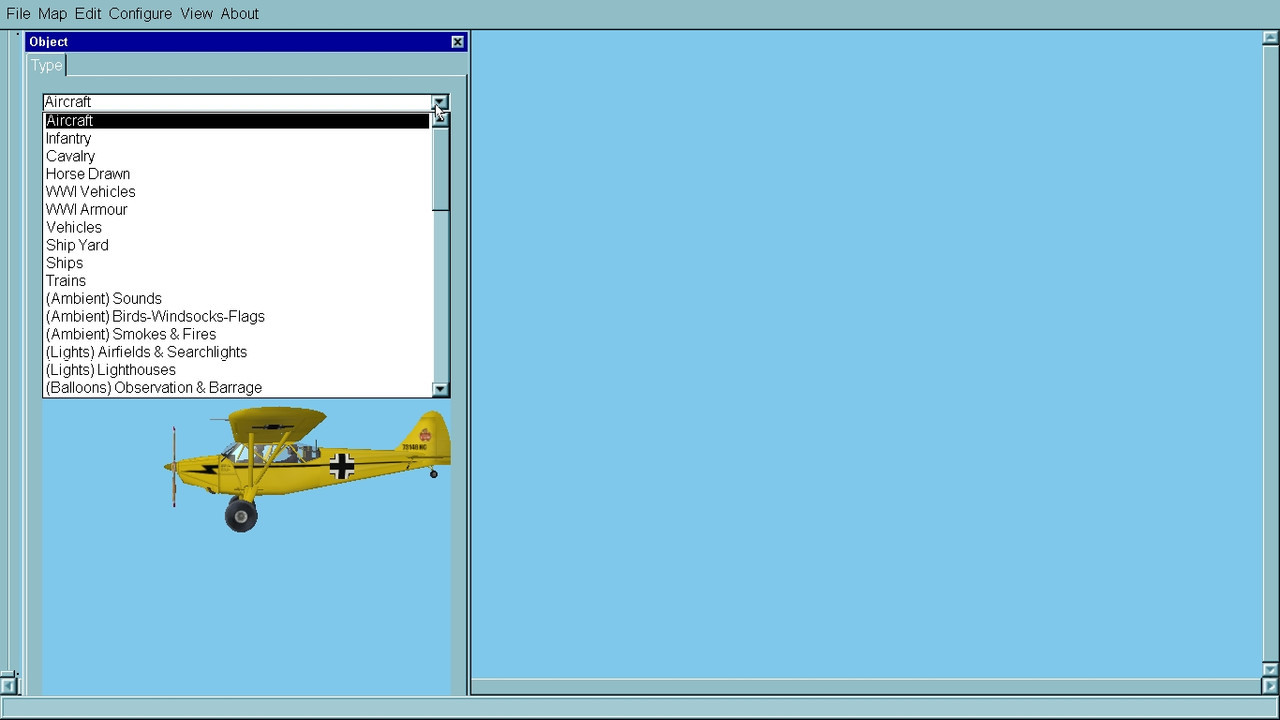Click the yellow aircraft preview image
The width and height of the screenshot is (1280, 720).
point(307,468)
